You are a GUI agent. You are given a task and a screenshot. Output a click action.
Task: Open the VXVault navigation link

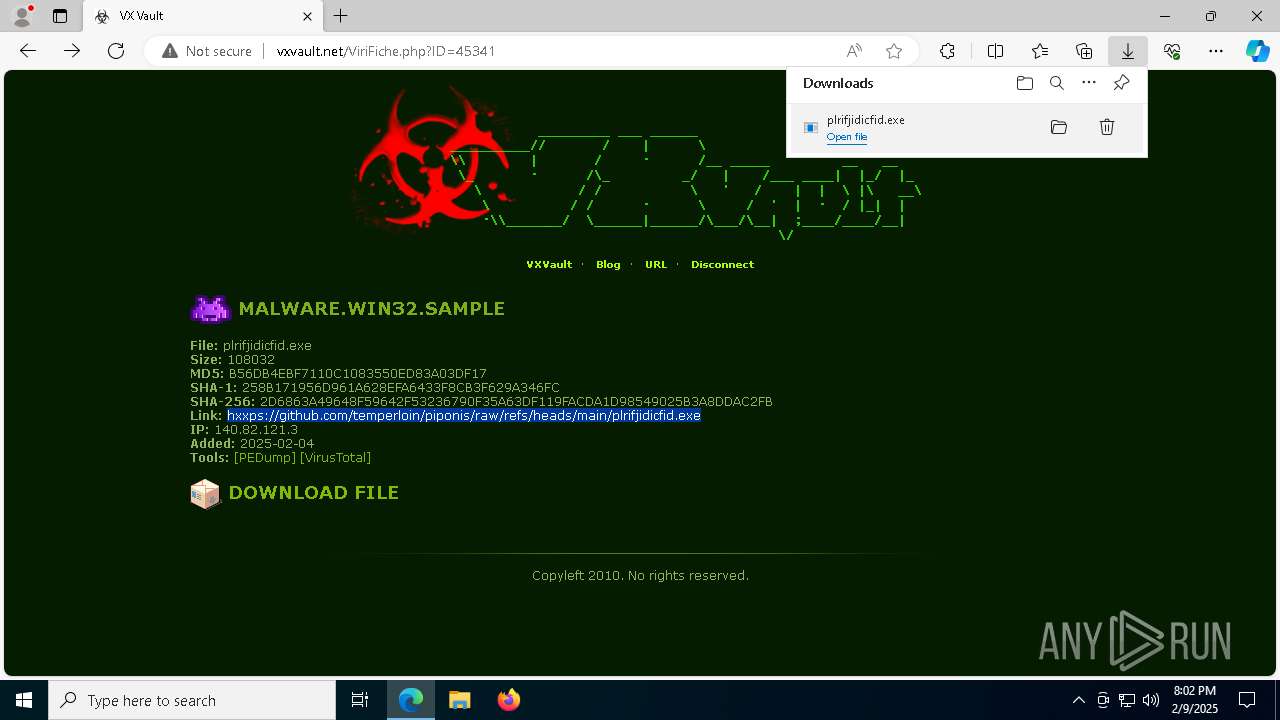[x=549, y=265]
